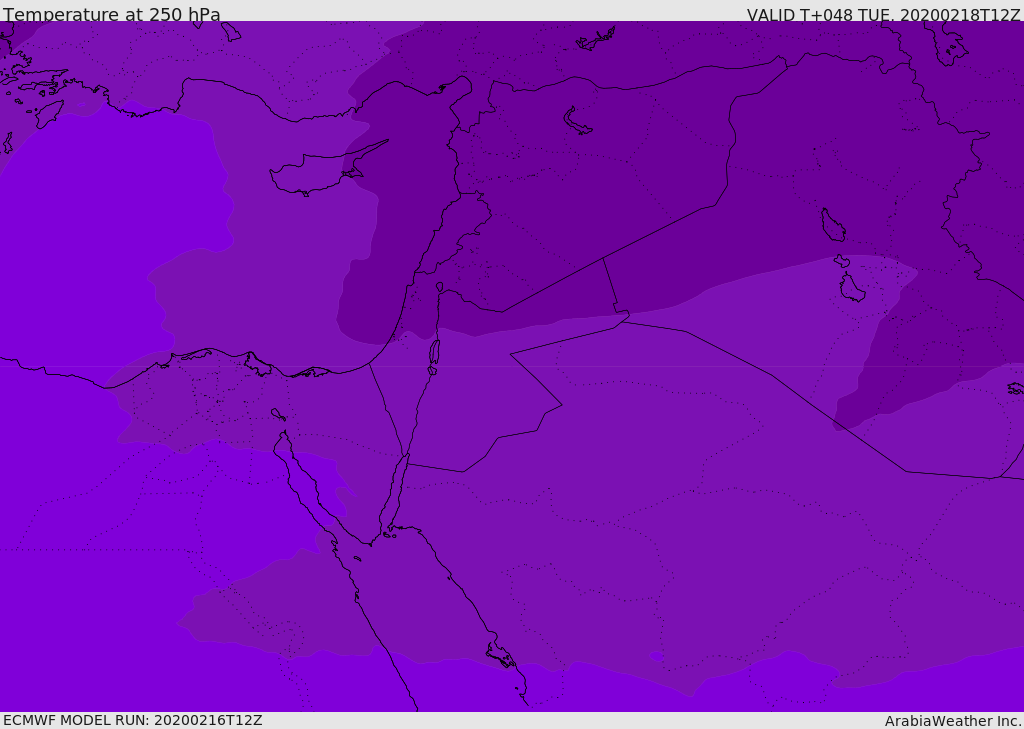Click the 'ArabiaWeather Inc' credit text

[x=952, y=721]
